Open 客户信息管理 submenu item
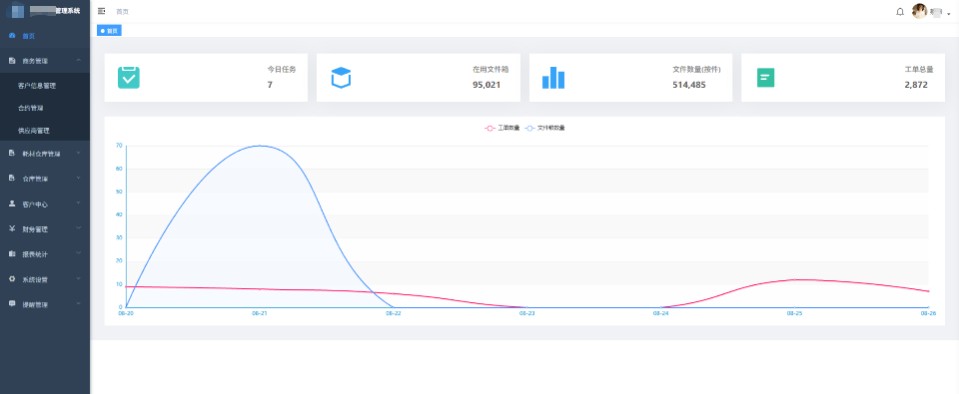 click(37, 86)
